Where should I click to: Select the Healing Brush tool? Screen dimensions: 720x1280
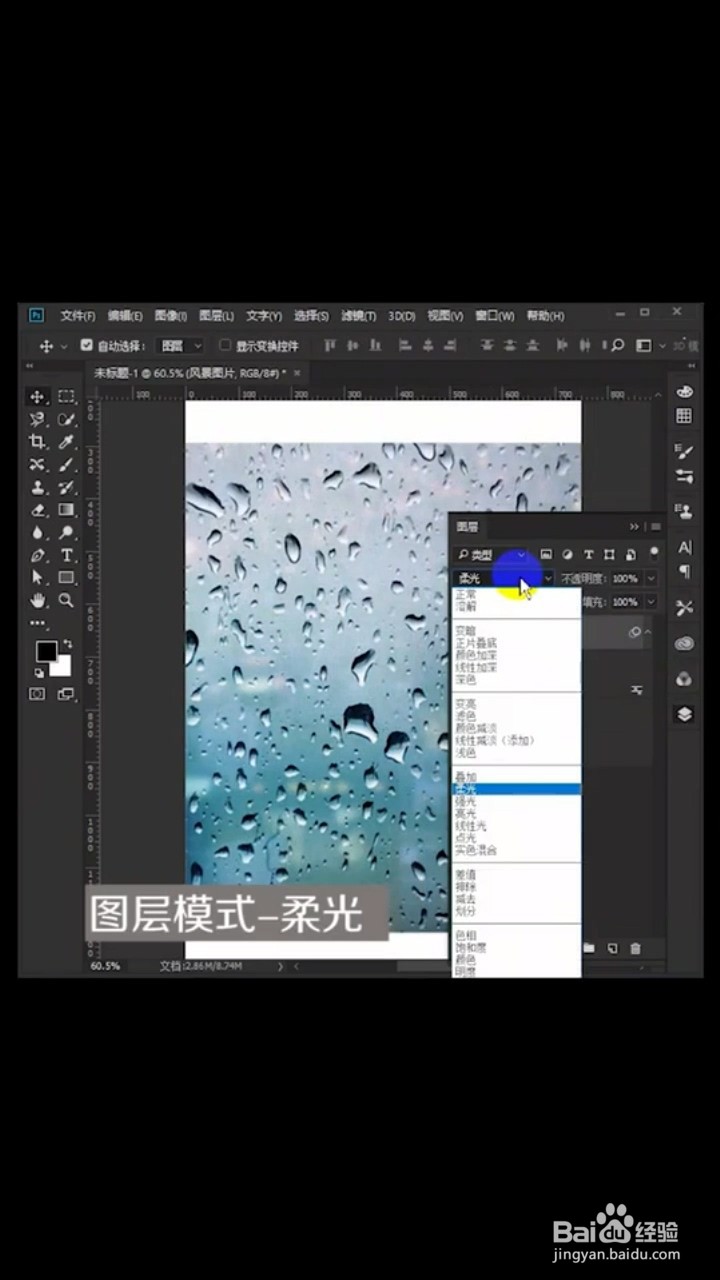coord(38,465)
